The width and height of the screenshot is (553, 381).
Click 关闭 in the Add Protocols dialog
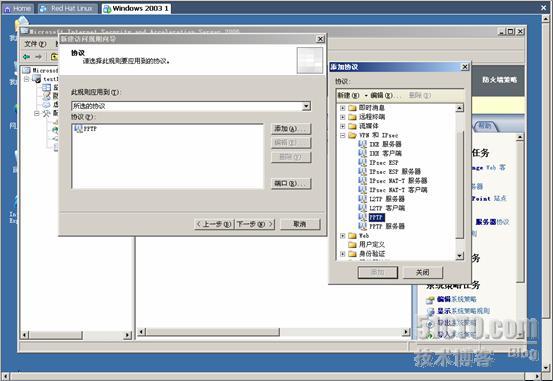(x=423, y=272)
